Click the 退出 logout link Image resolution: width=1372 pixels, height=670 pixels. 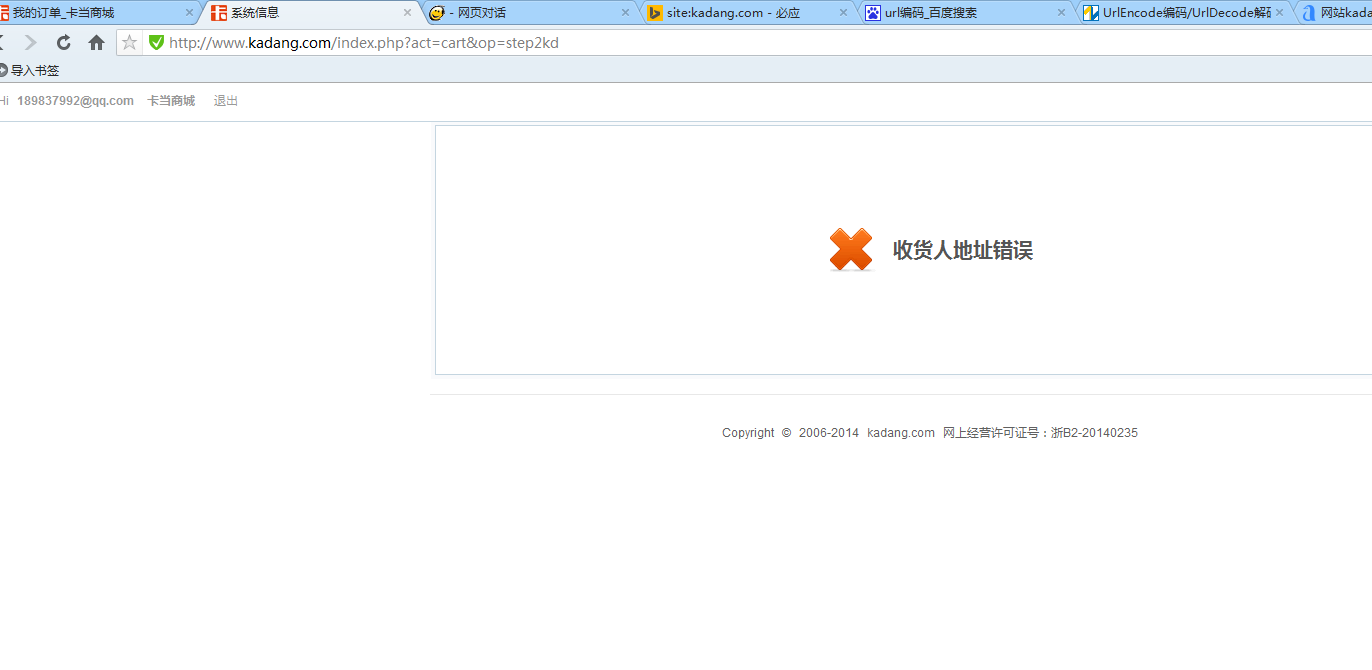point(226,101)
